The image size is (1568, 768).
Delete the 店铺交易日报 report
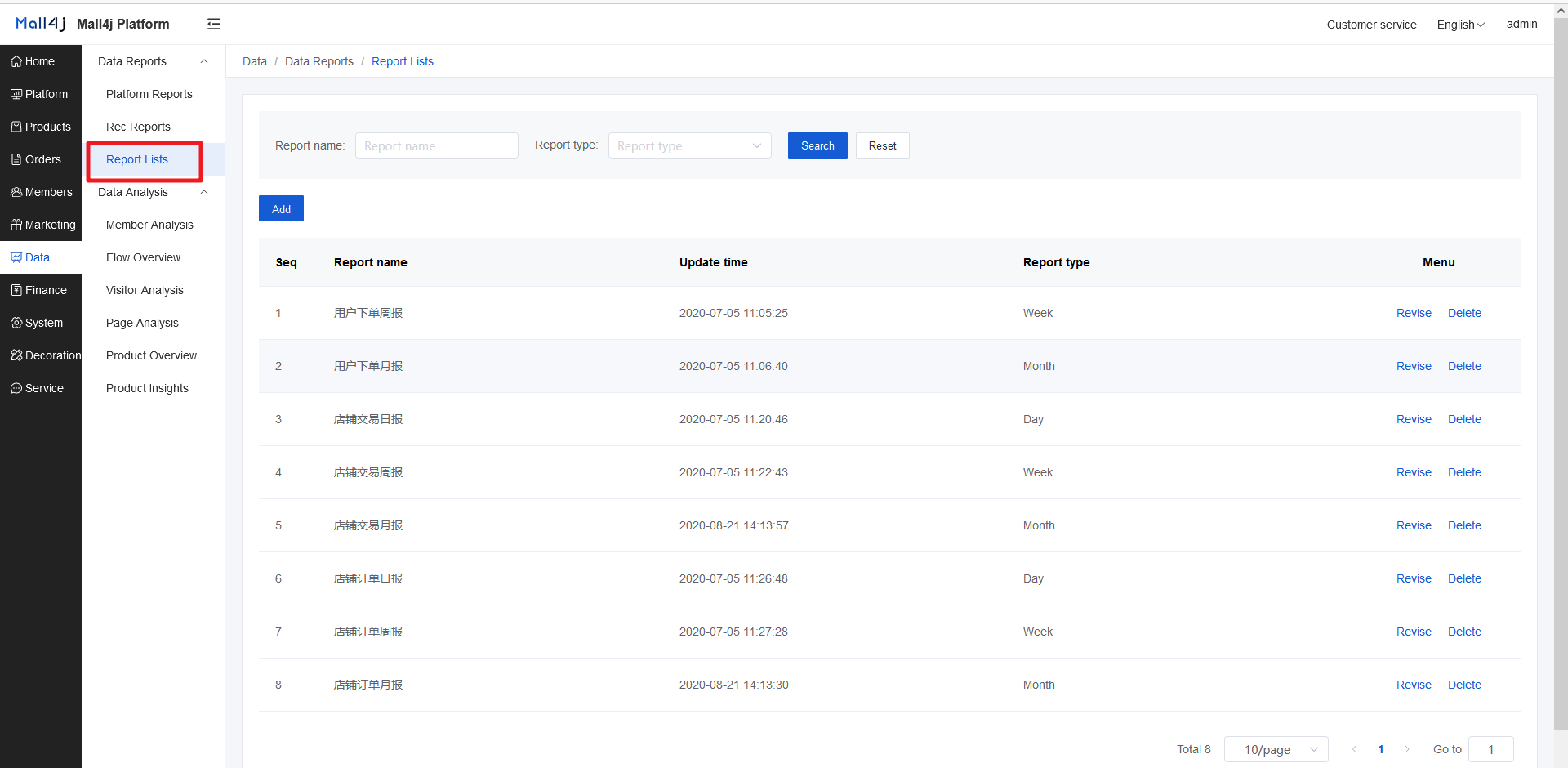click(1464, 419)
